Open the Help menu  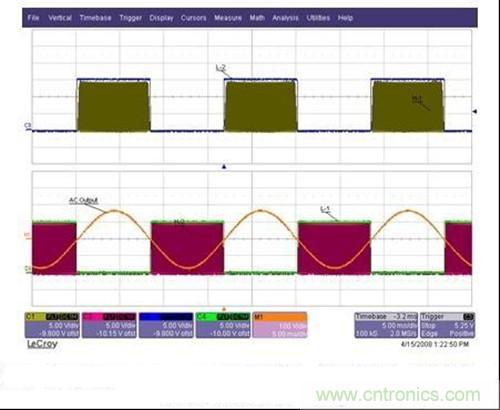(x=345, y=18)
